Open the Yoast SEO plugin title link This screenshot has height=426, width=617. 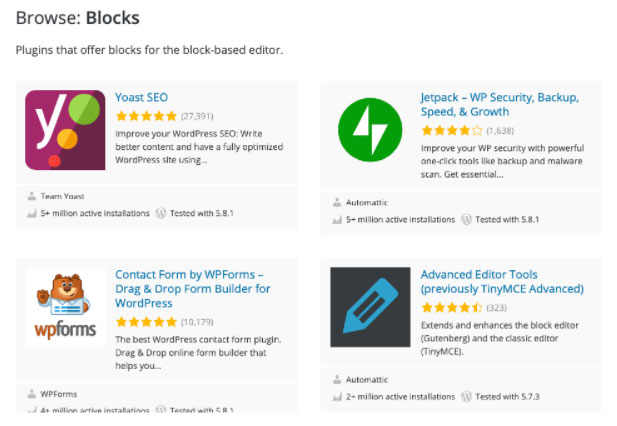(x=142, y=99)
